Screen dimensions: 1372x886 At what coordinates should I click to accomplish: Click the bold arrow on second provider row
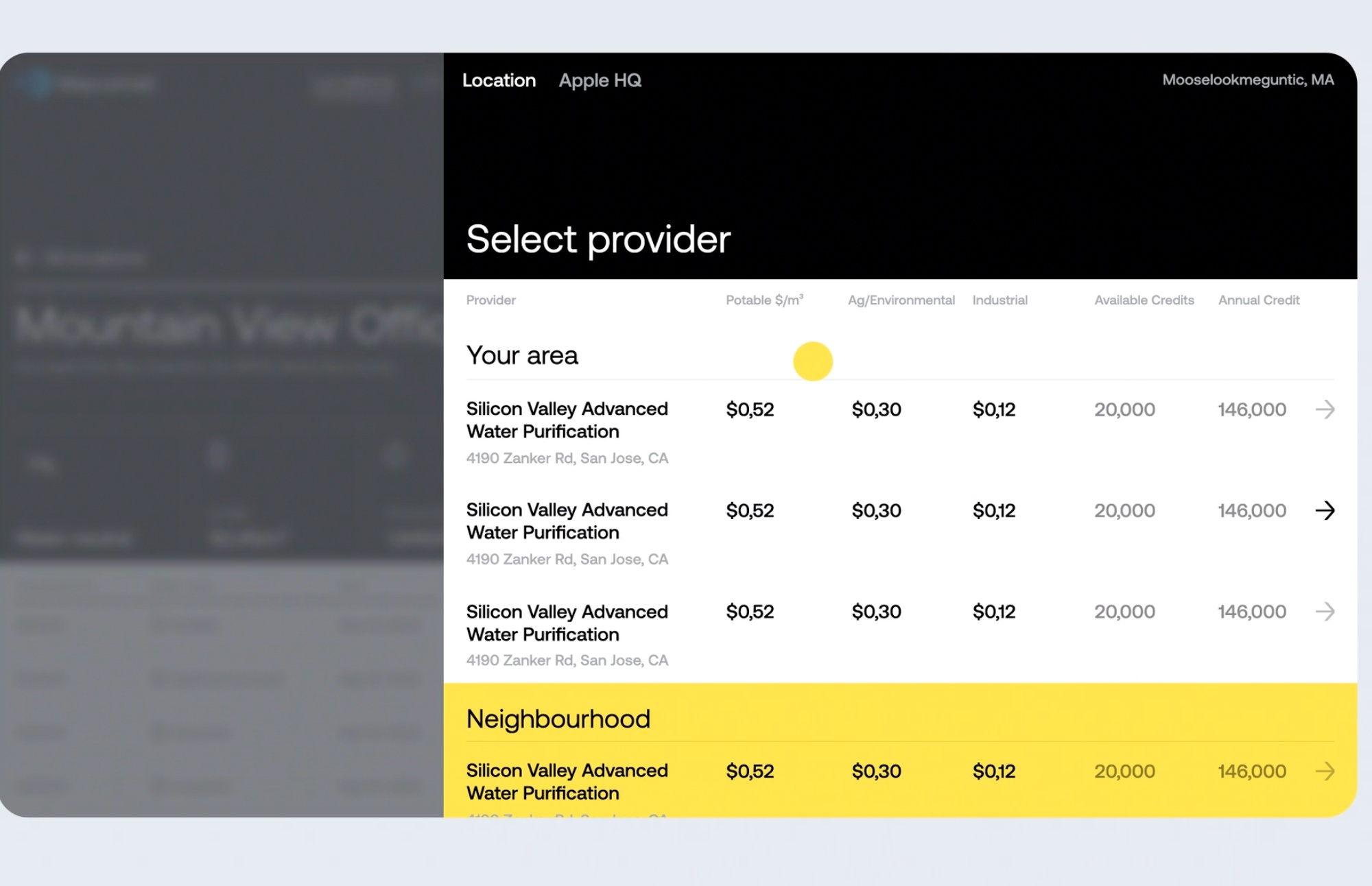coord(1325,510)
